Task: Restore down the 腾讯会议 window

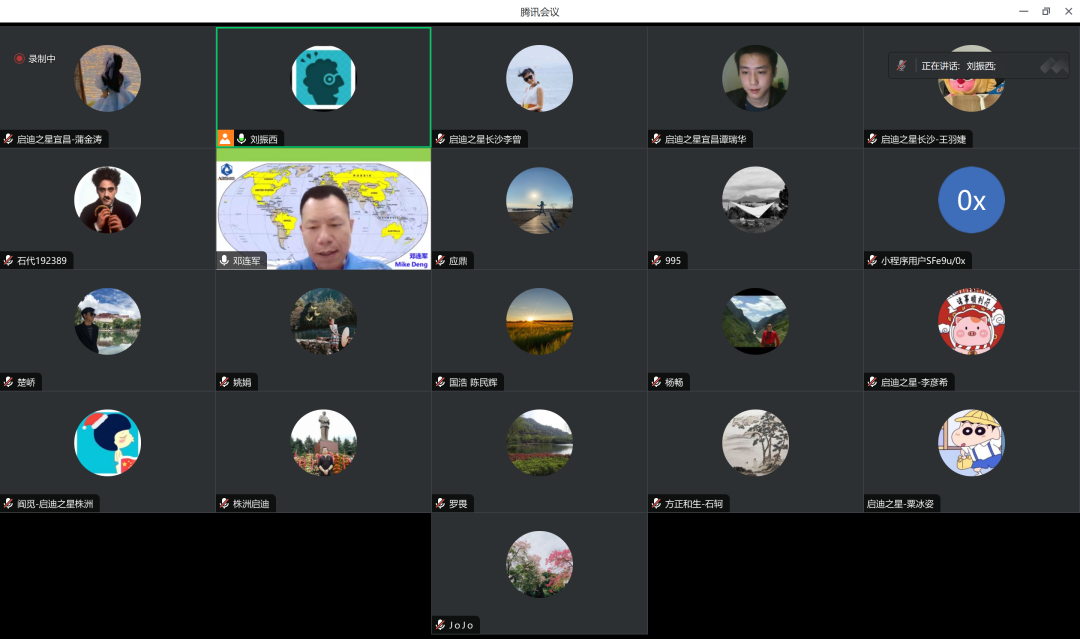Action: coord(1046,11)
